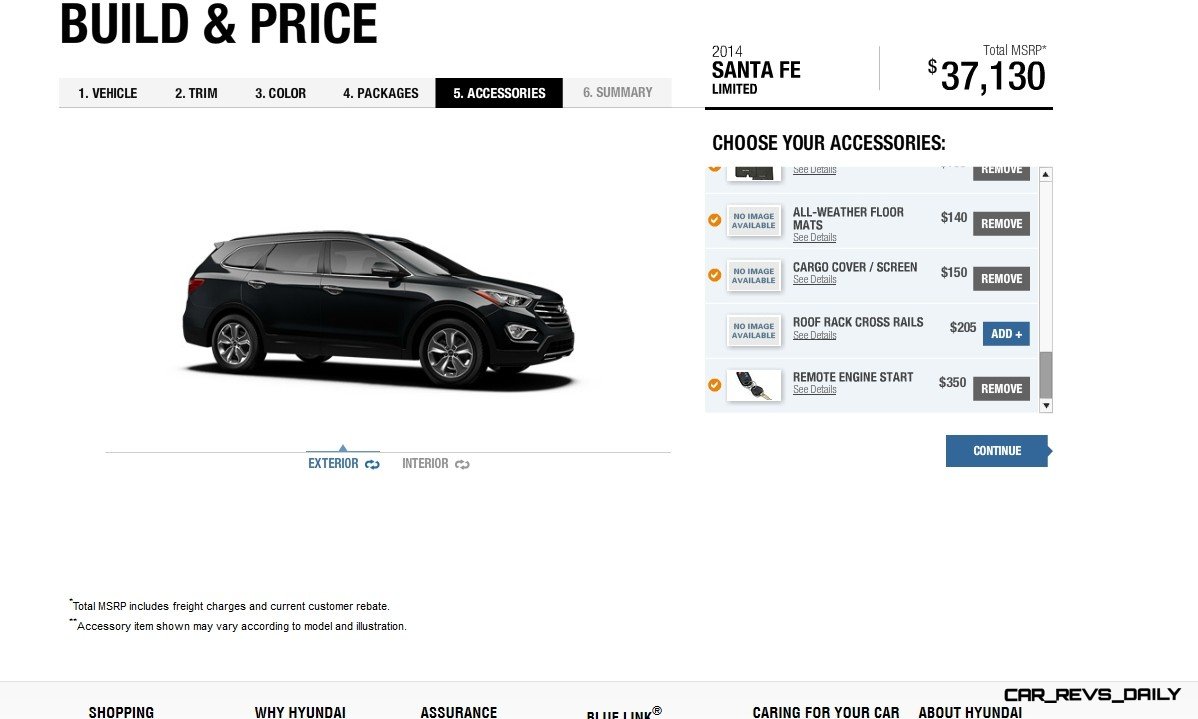Click the Total MSRP $37,130 value
The image size is (1198, 719).
click(986, 76)
